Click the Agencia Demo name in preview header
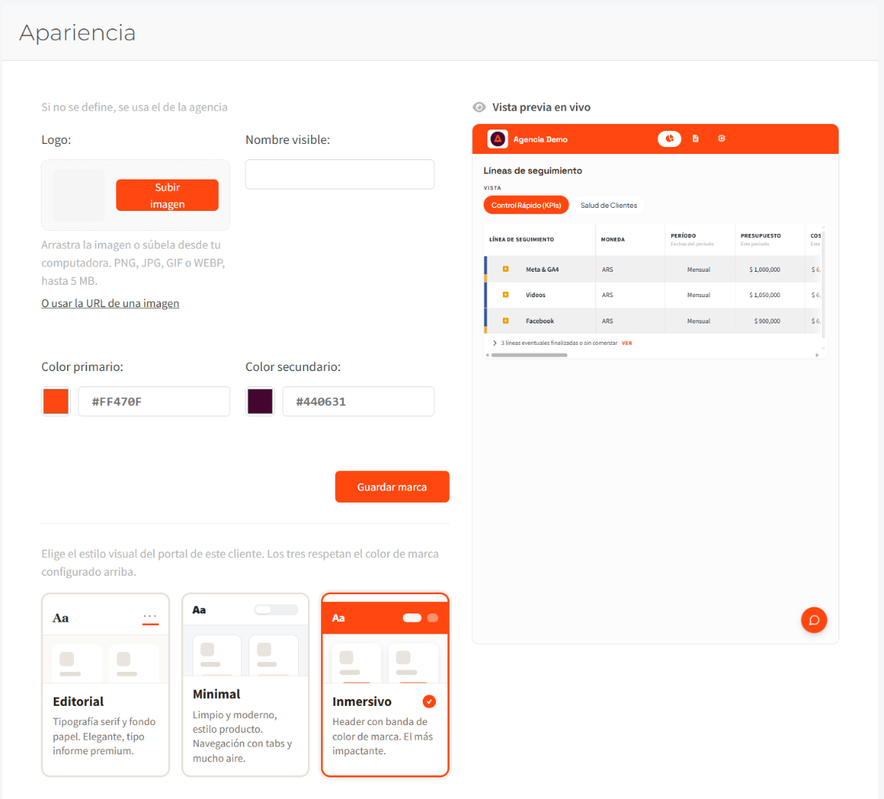 (540, 139)
